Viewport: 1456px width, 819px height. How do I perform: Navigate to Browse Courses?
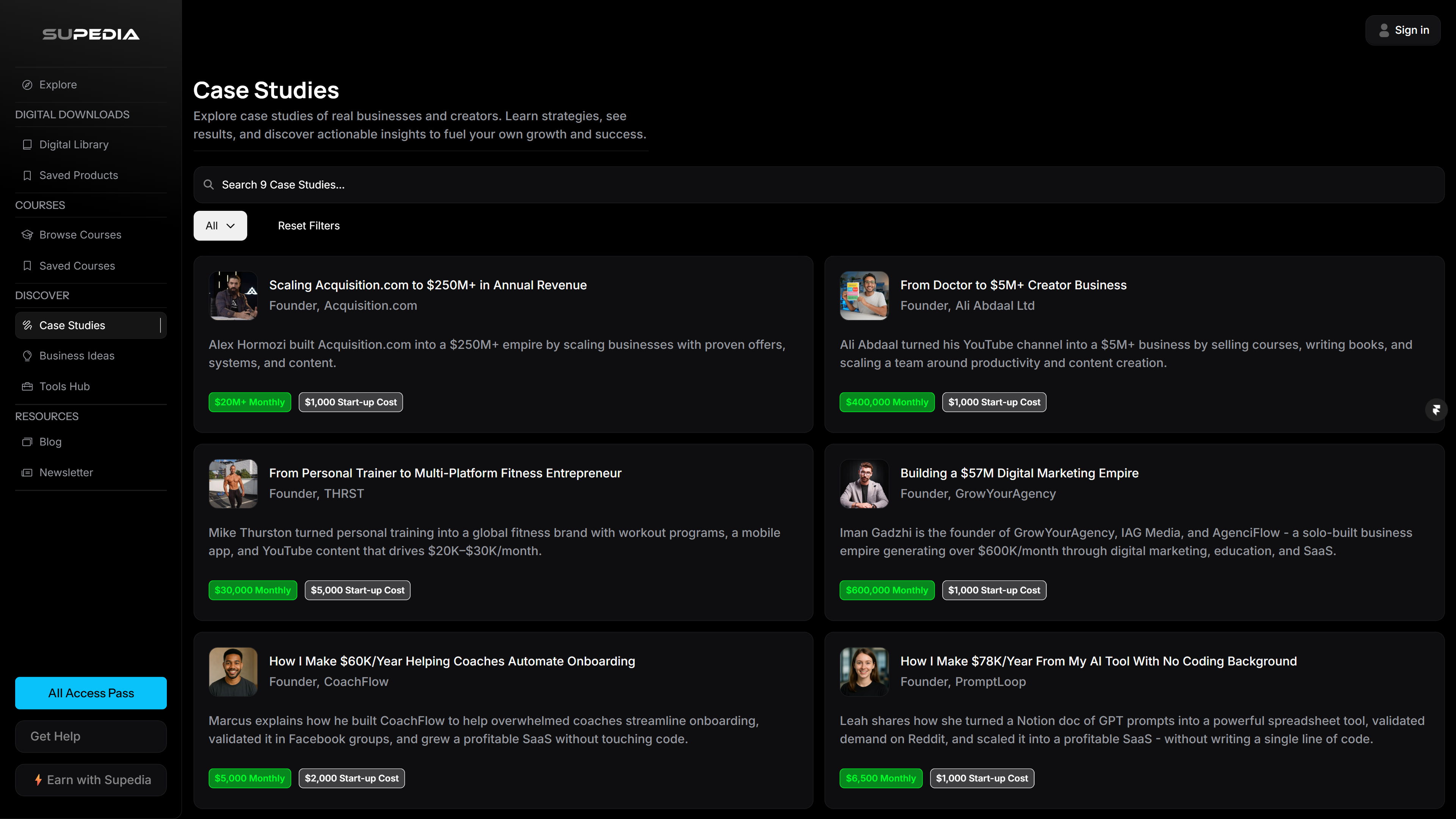91,235
